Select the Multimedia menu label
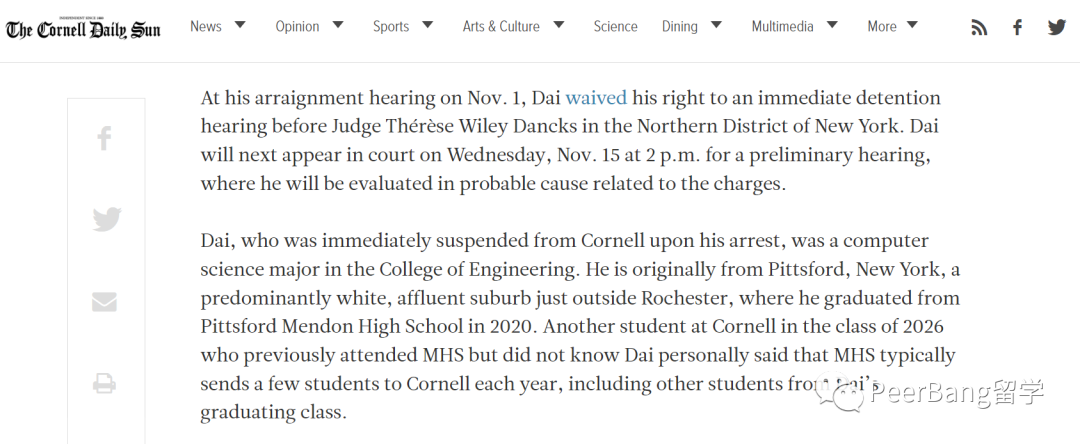The width and height of the screenshot is (1080, 444). 782,27
